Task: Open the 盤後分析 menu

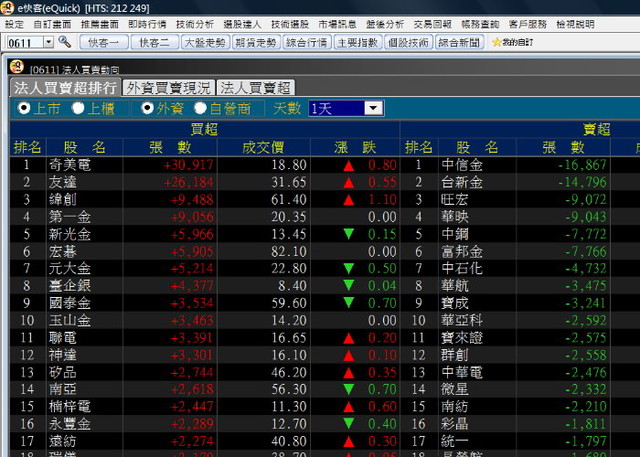Action: click(x=385, y=24)
